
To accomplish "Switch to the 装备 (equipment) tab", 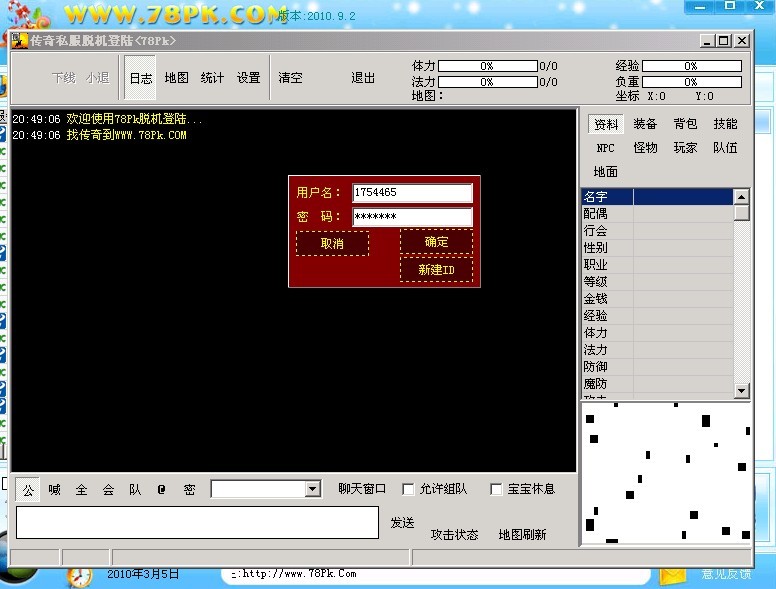I will (645, 124).
